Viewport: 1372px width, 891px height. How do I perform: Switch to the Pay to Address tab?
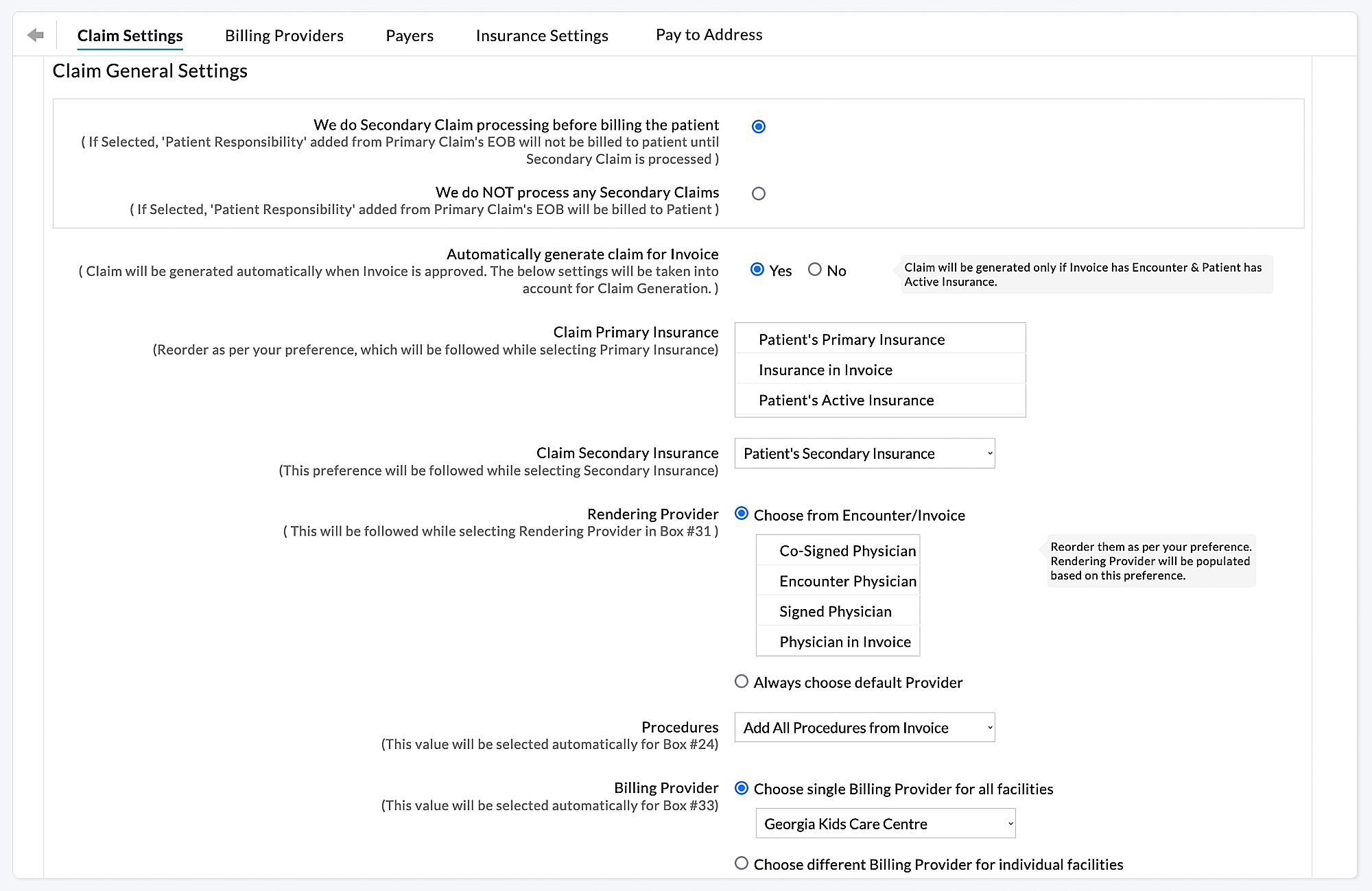pos(709,34)
